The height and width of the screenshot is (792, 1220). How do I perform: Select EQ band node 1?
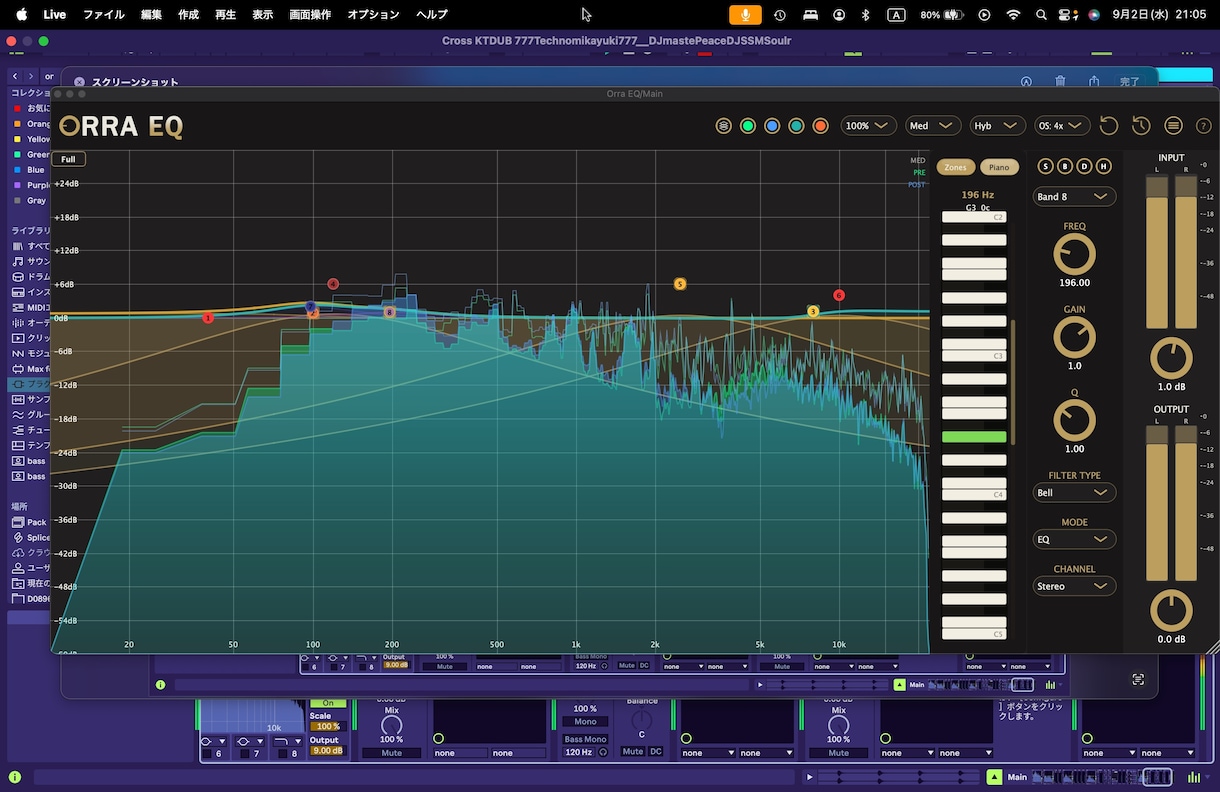pyautogui.click(x=208, y=318)
